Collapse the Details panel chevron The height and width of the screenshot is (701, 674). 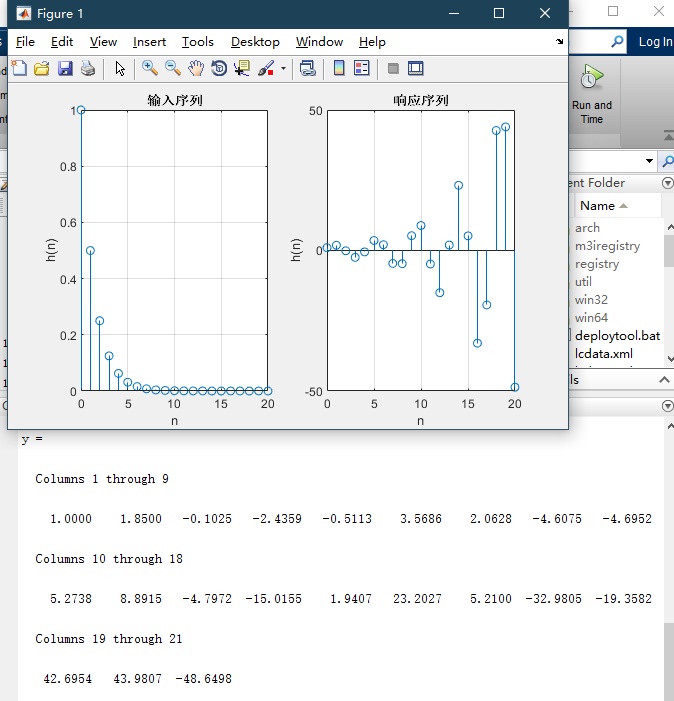664,380
